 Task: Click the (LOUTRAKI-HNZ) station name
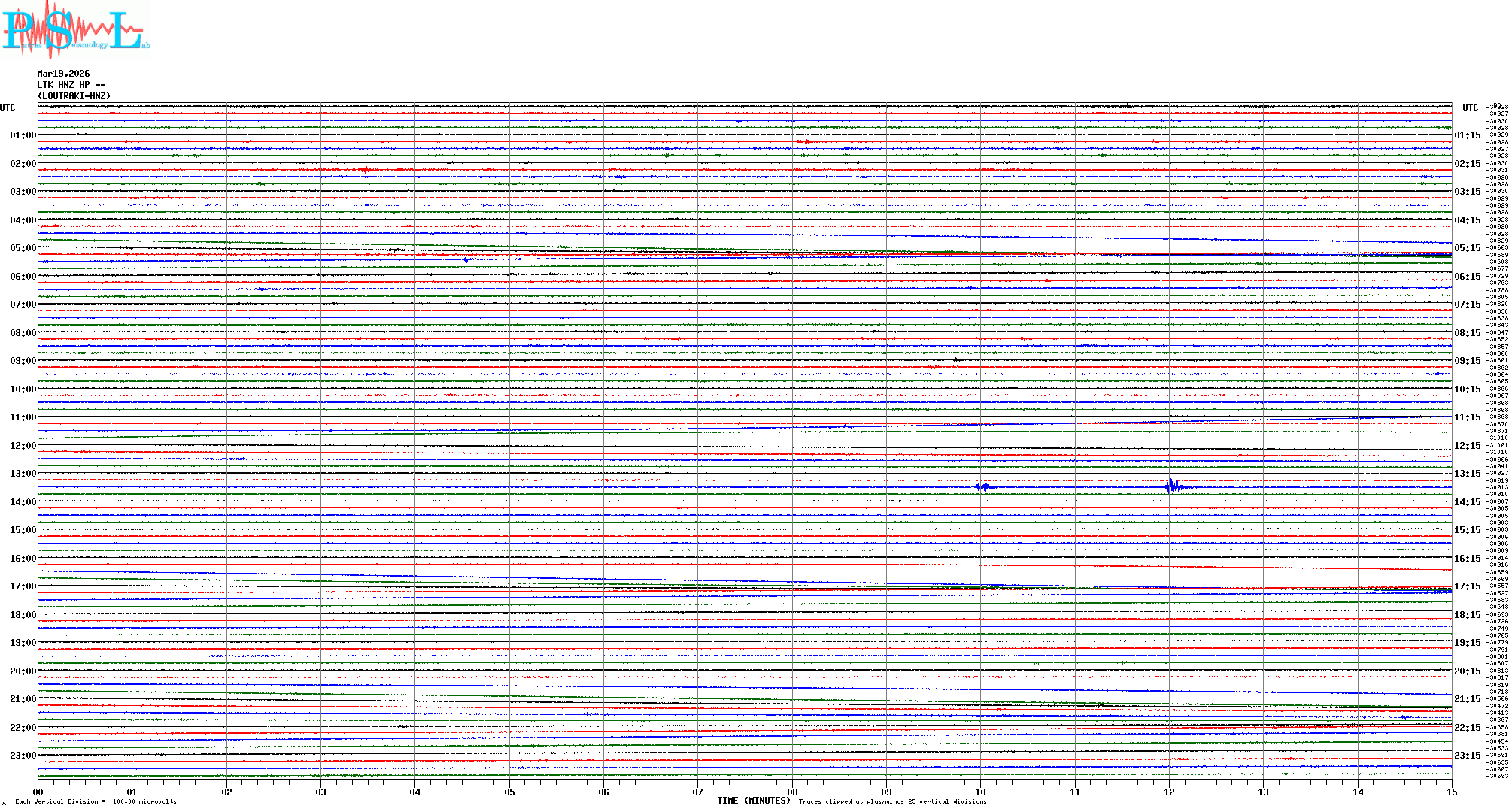coord(74,96)
